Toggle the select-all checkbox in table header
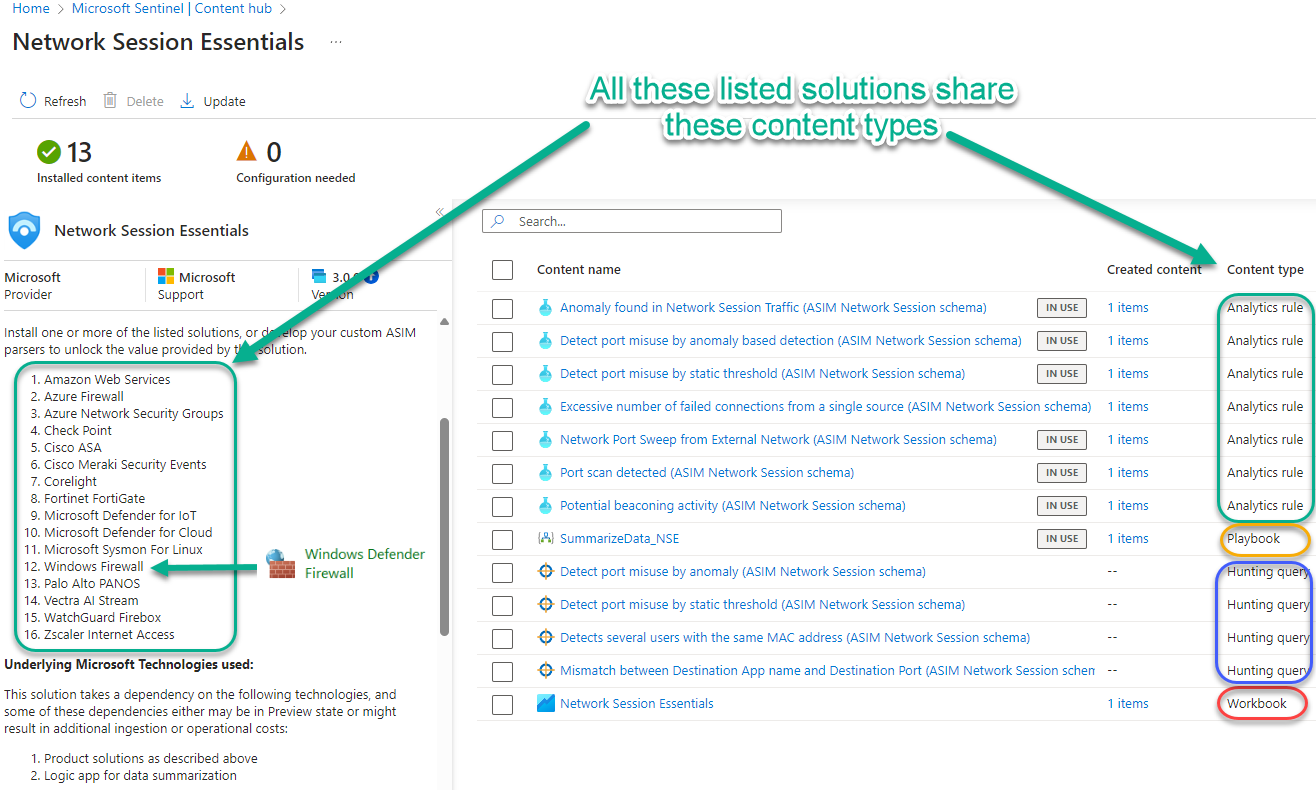This screenshot has height=790, width=1316. click(x=503, y=270)
